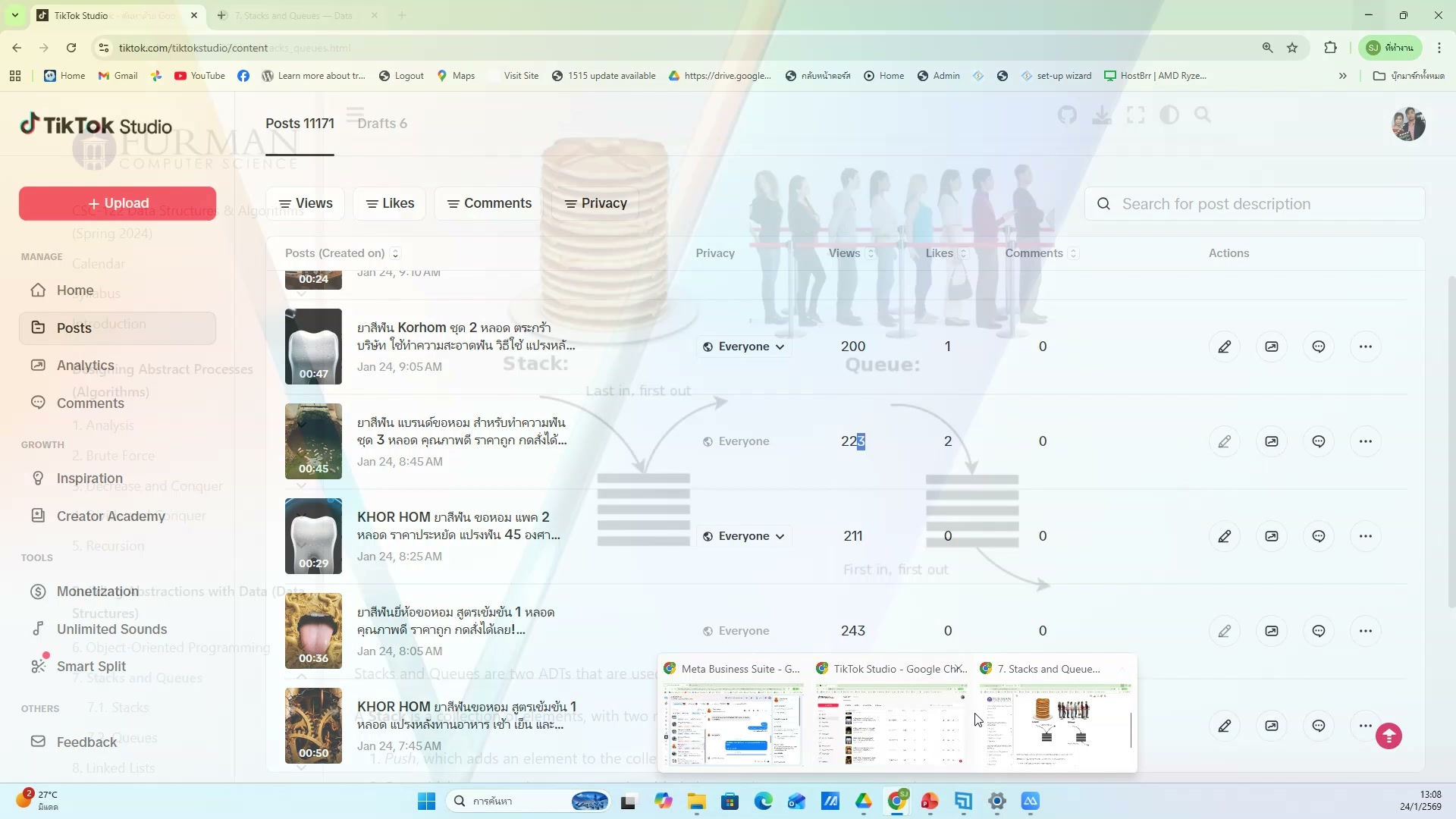1456x819 pixels.
Task: Open Monetization in the sidebar
Action: [97, 591]
